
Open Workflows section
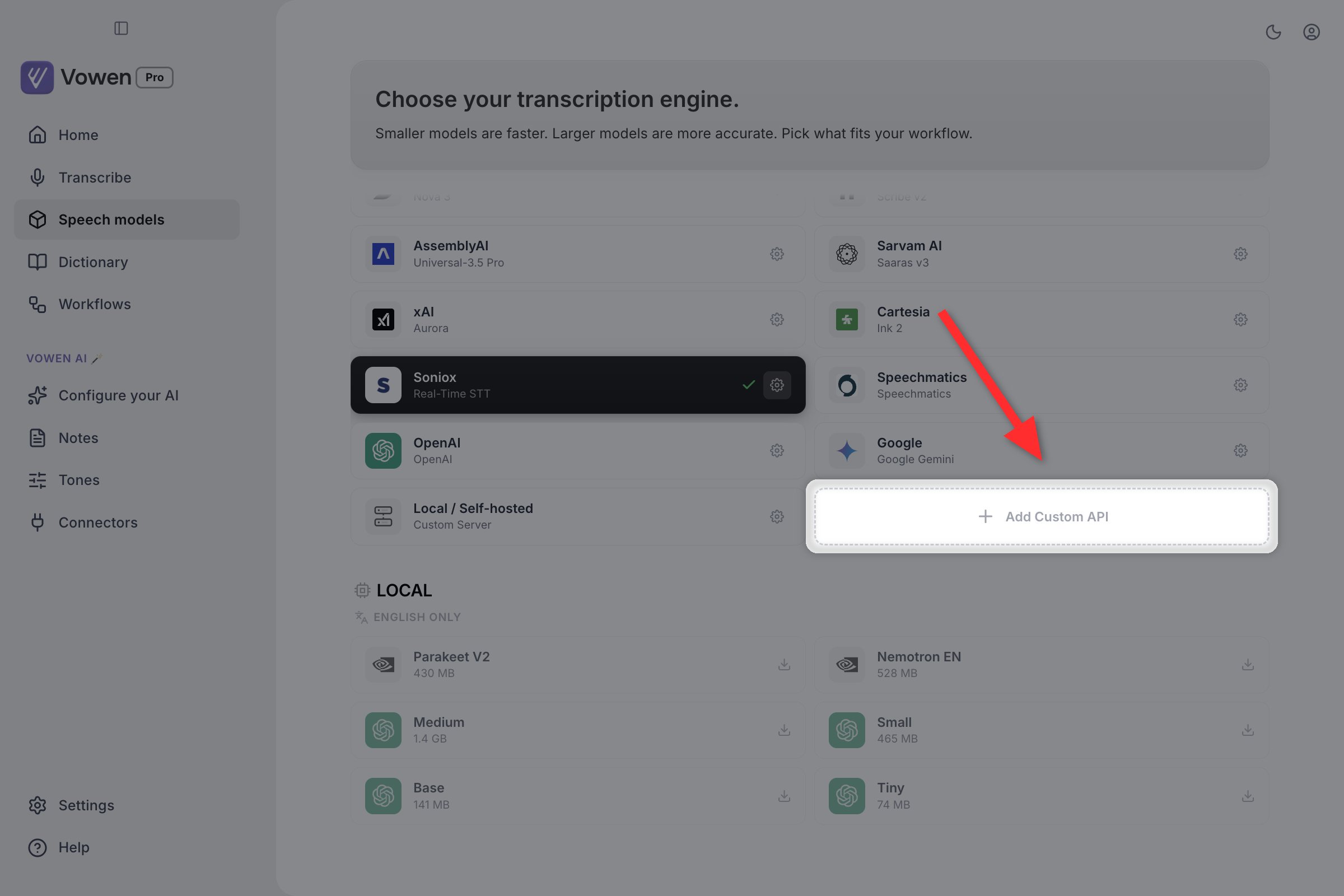tap(127, 304)
